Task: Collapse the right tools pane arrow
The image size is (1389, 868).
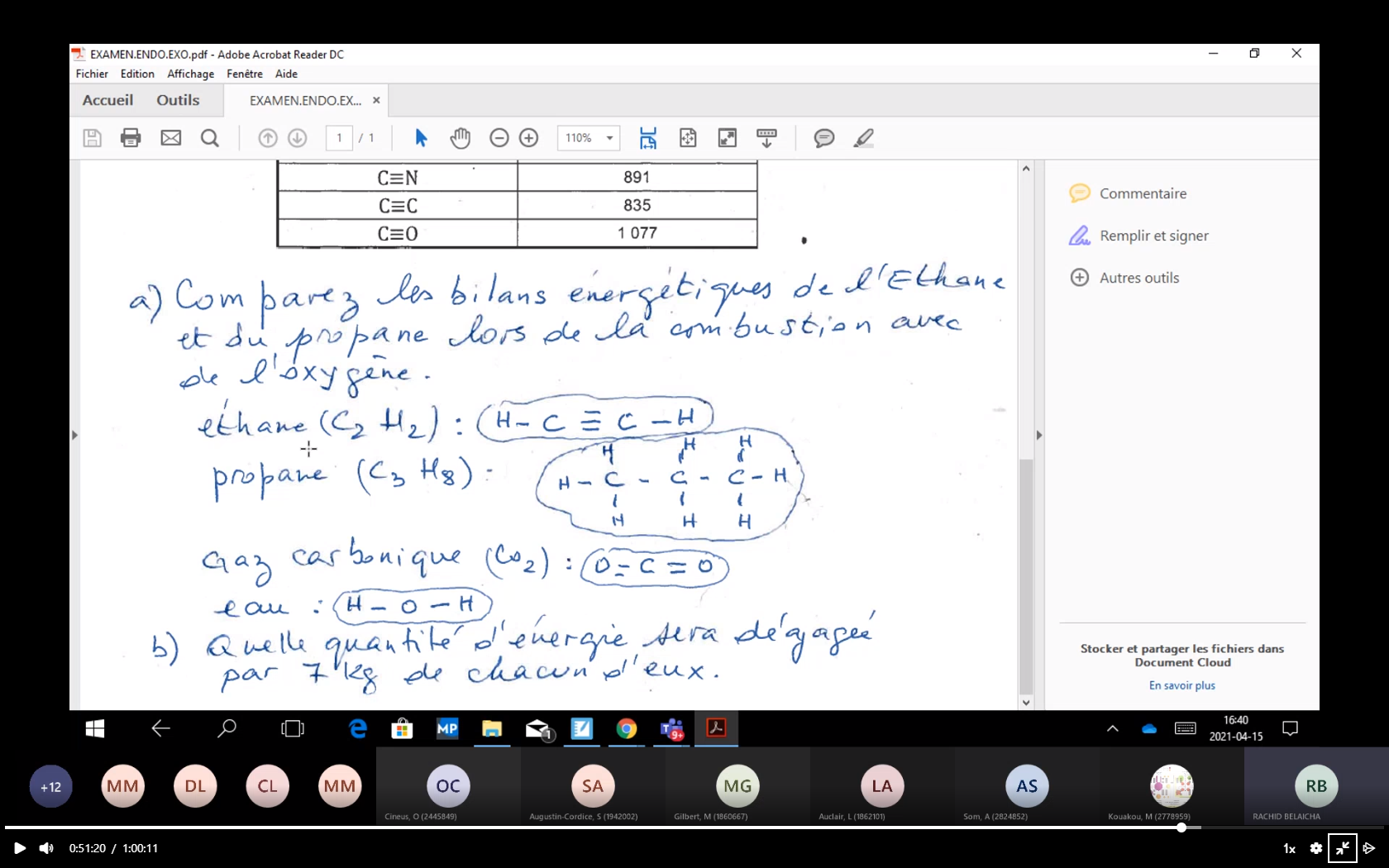Action: point(1039,435)
